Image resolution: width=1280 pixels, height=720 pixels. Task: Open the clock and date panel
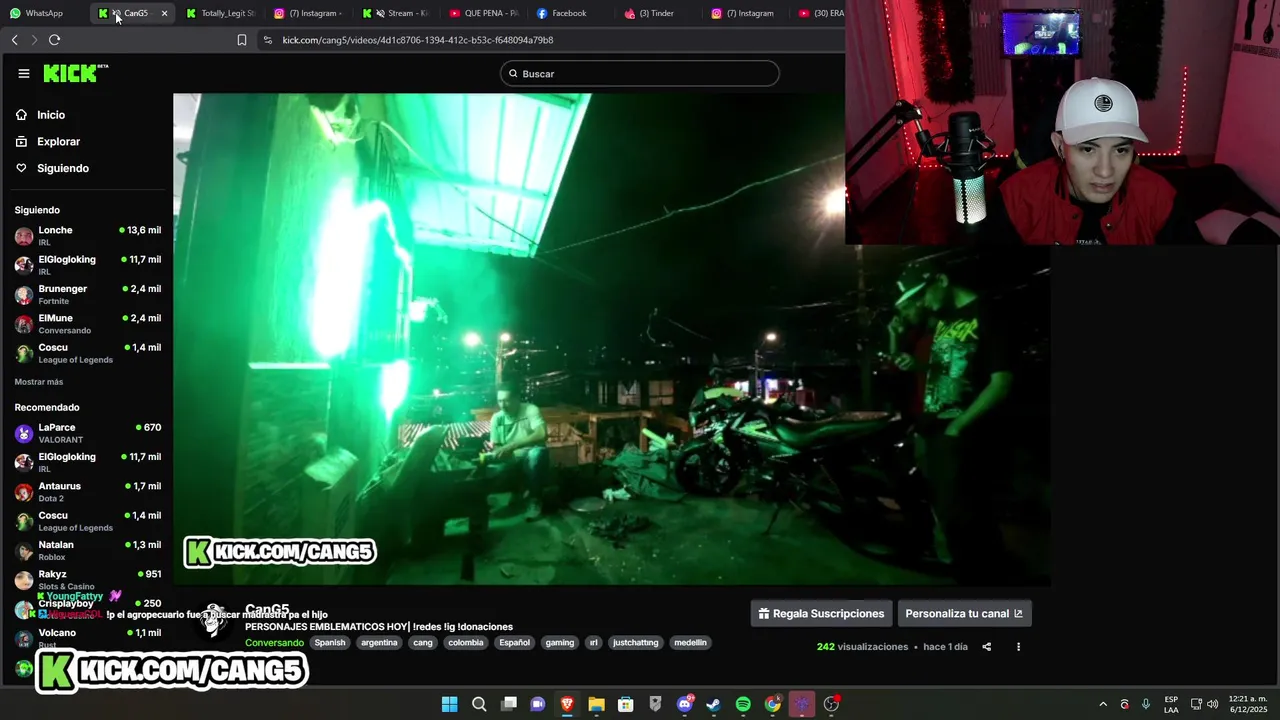coord(1247,704)
